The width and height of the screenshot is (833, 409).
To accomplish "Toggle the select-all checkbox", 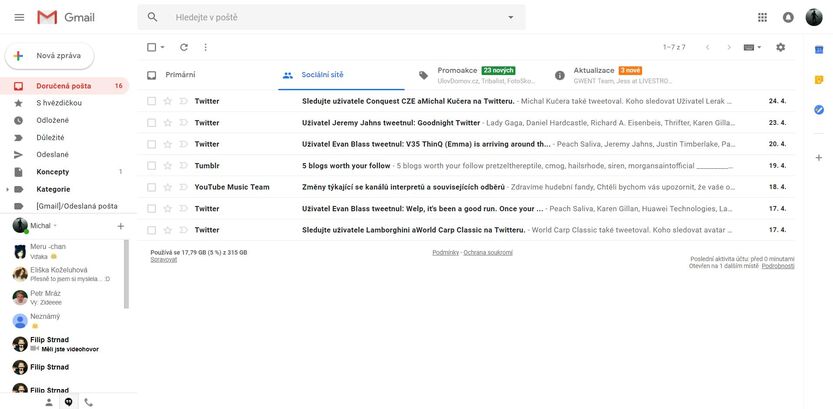I will [x=151, y=47].
